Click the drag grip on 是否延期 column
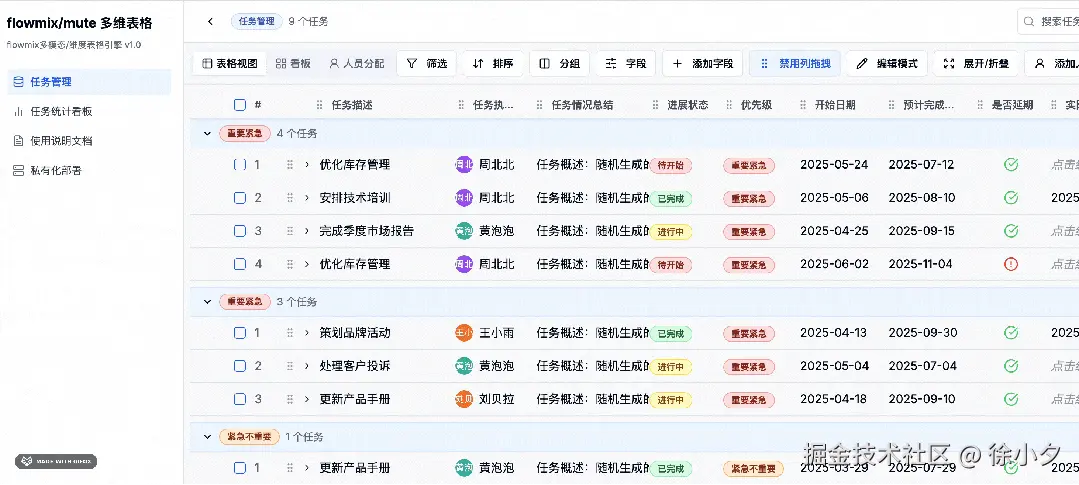 point(980,105)
